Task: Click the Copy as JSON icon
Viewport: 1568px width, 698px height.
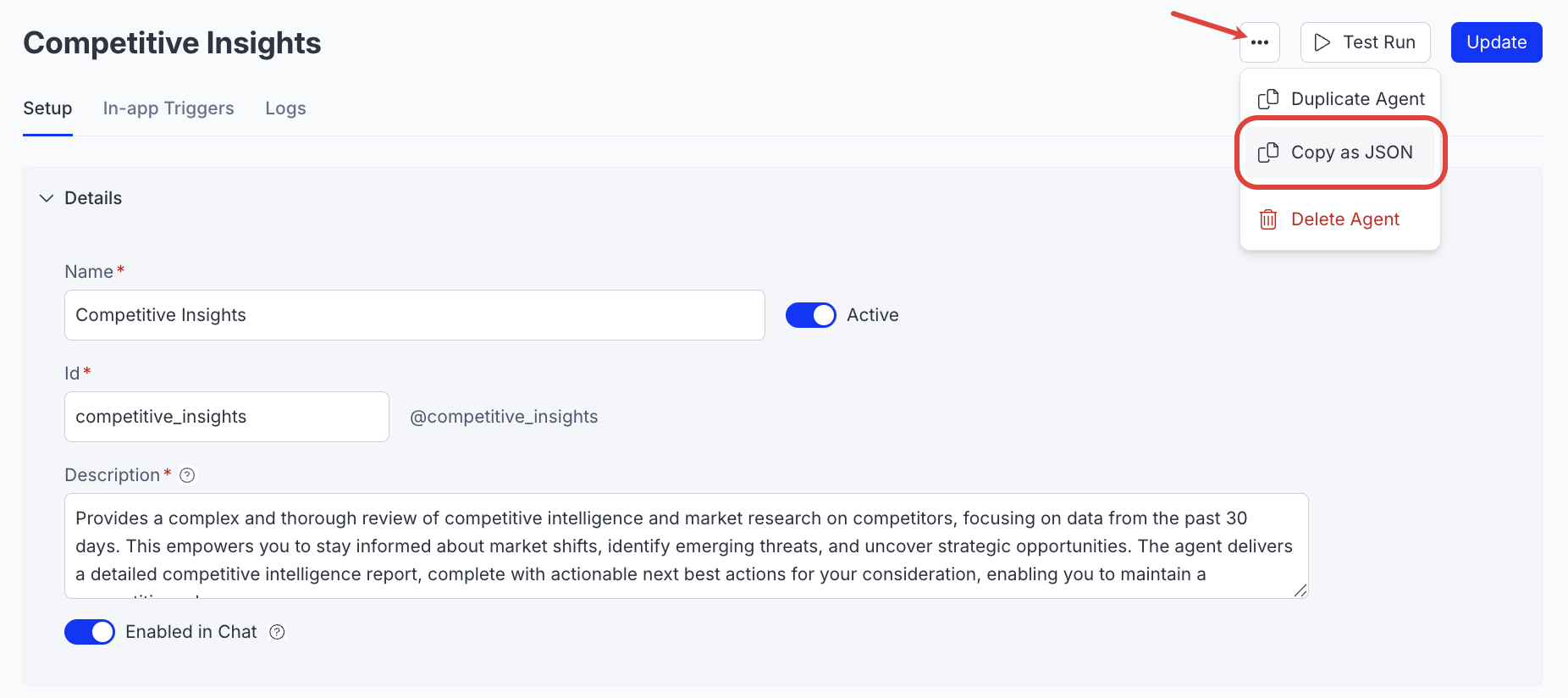Action: point(1267,152)
